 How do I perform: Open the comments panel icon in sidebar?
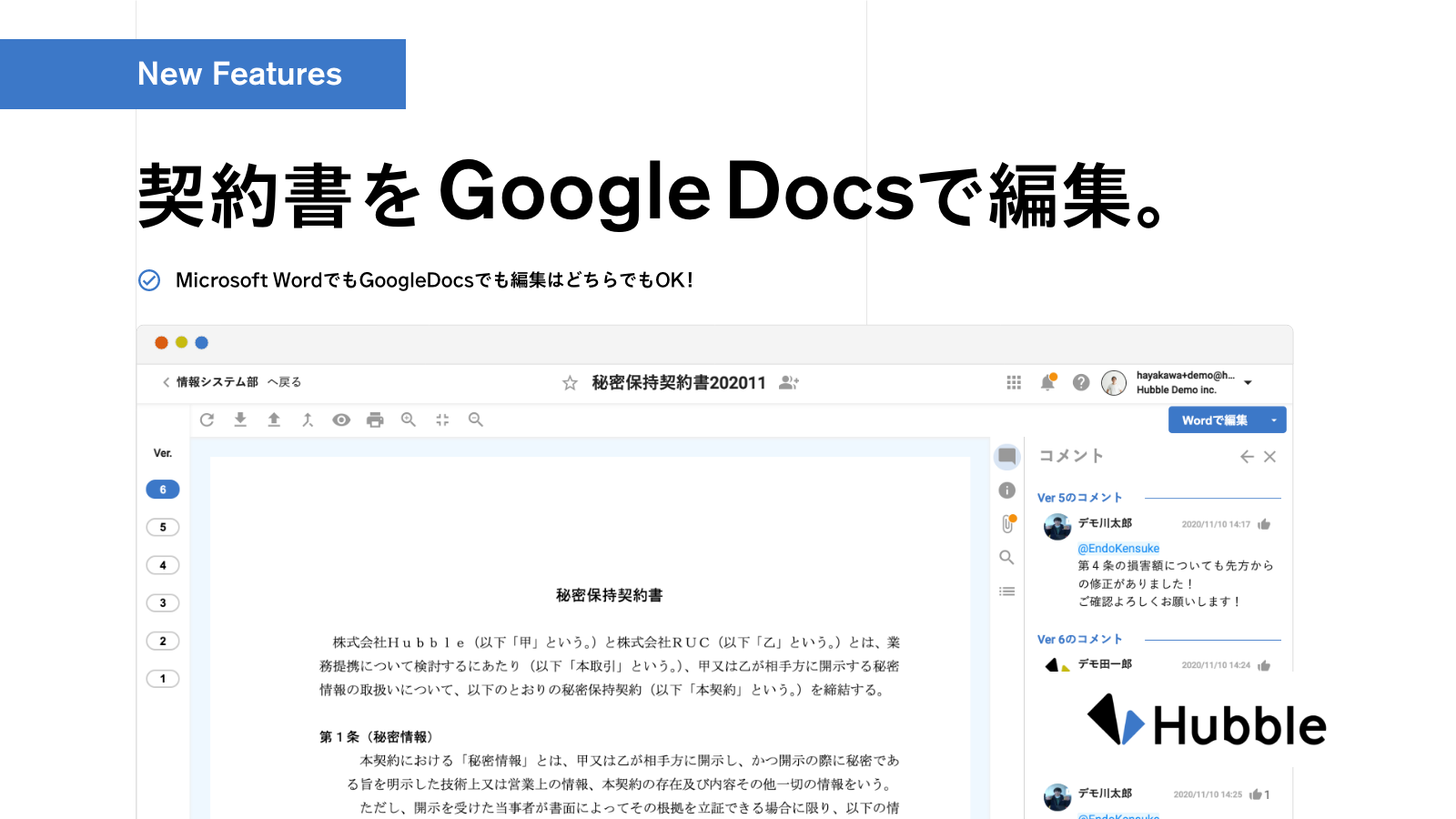(x=1007, y=456)
